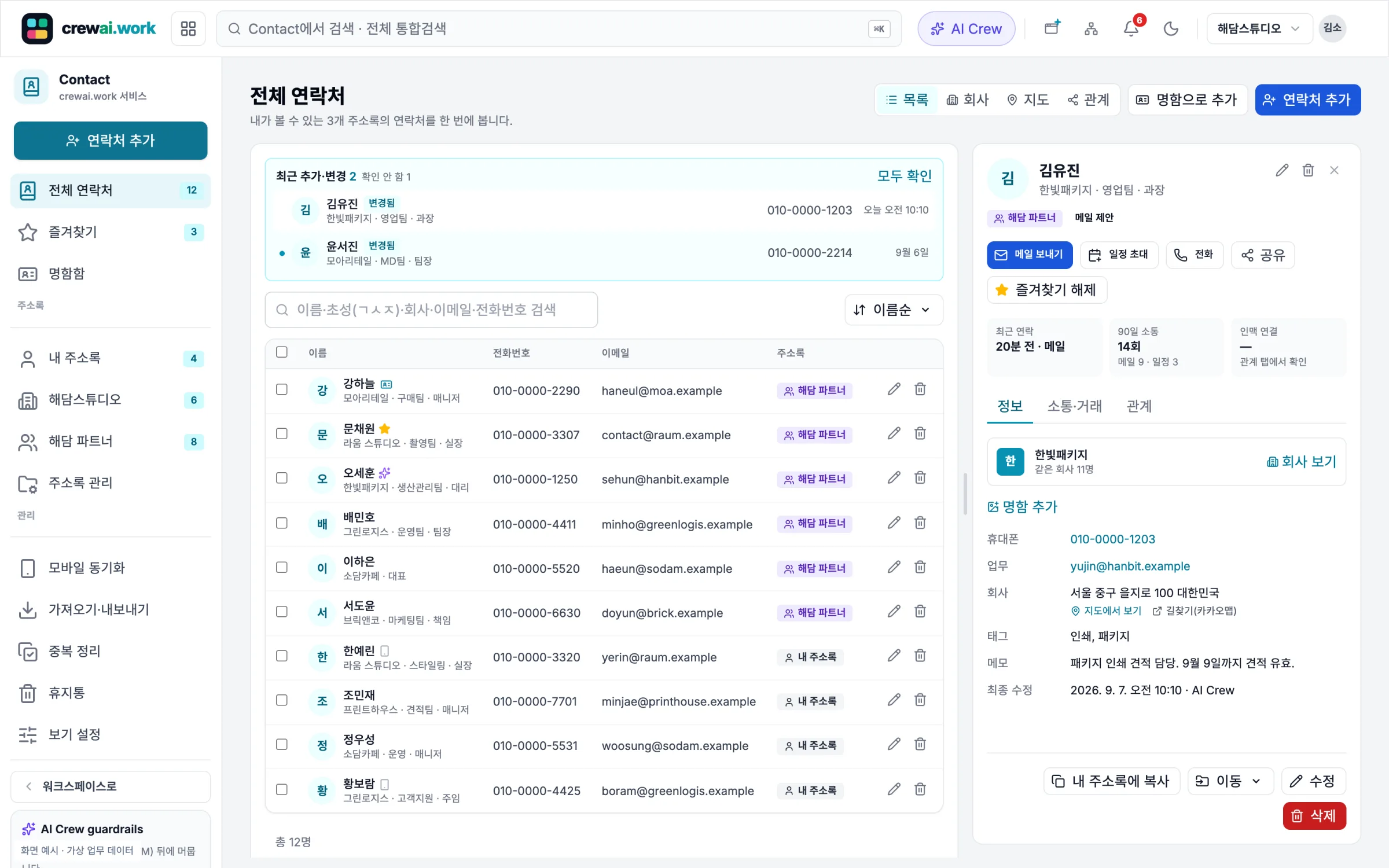Click the 명함으로 추가 button
The height and width of the screenshot is (868, 1389).
point(1188,100)
